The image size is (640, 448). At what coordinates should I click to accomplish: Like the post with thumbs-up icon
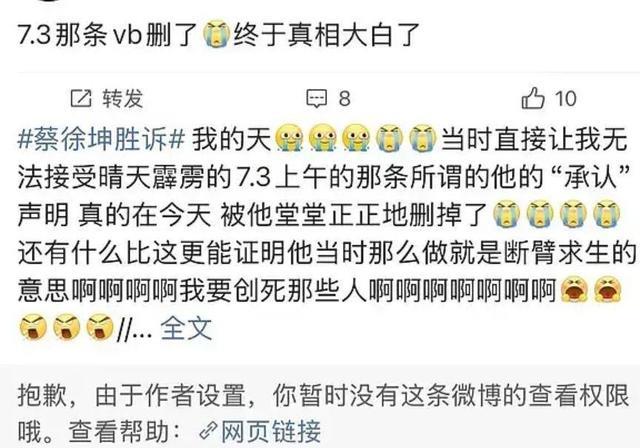coord(533,98)
